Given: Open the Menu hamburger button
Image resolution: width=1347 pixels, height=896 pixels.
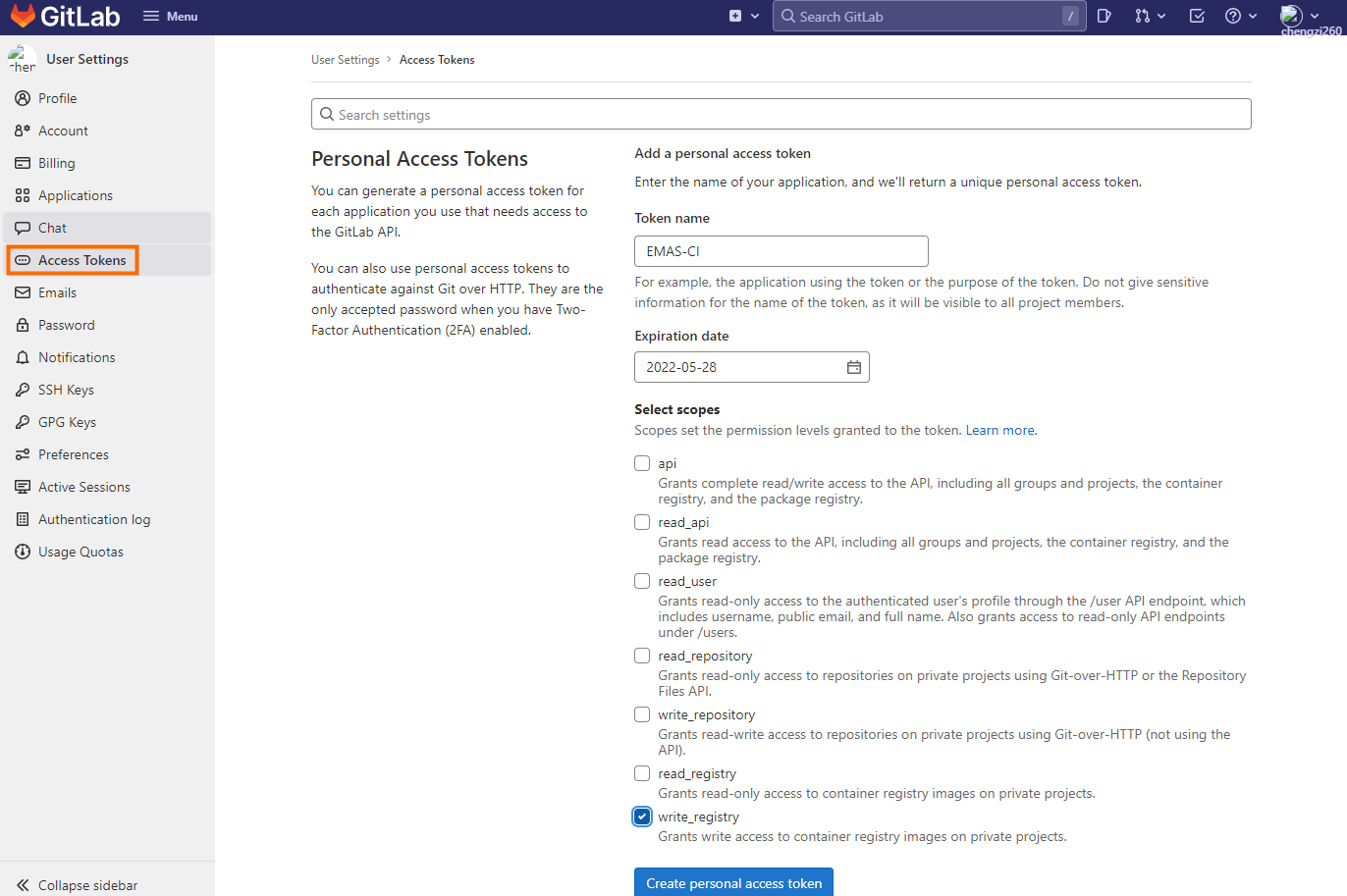Looking at the screenshot, I should coord(171,16).
